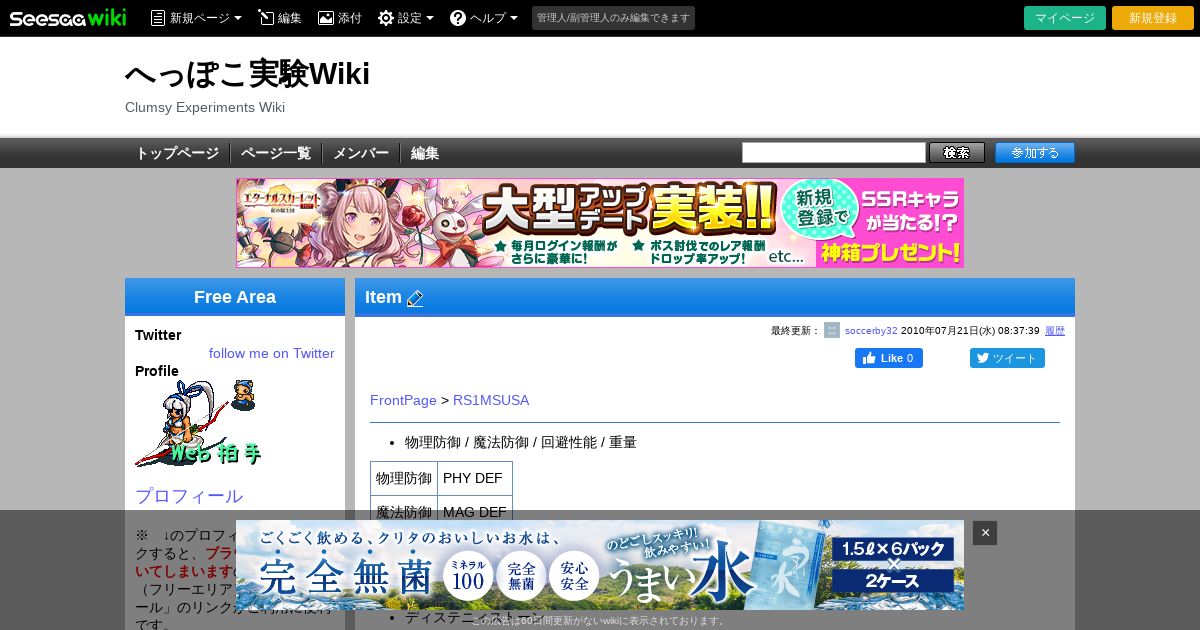This screenshot has height=630, width=1200.
Task: Open the 設定 settings dropdown
Action: (406, 18)
